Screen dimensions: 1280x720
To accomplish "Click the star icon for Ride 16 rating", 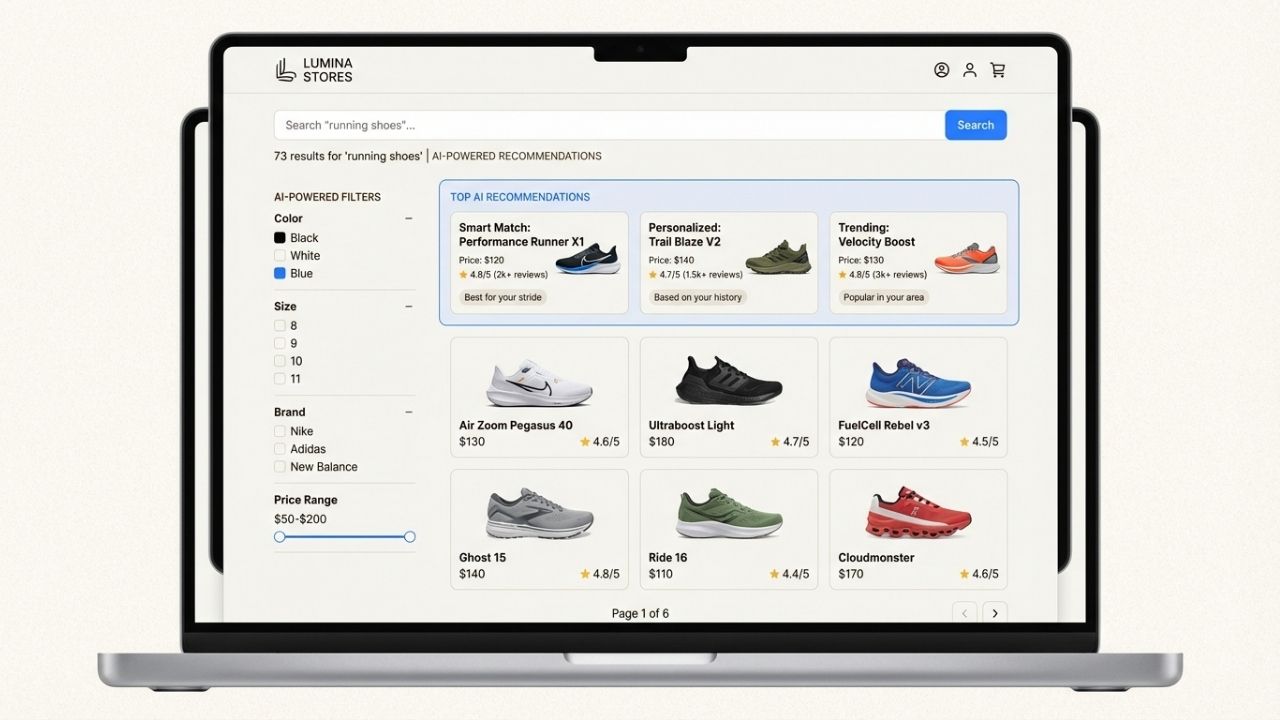I will pyautogui.click(x=775, y=574).
